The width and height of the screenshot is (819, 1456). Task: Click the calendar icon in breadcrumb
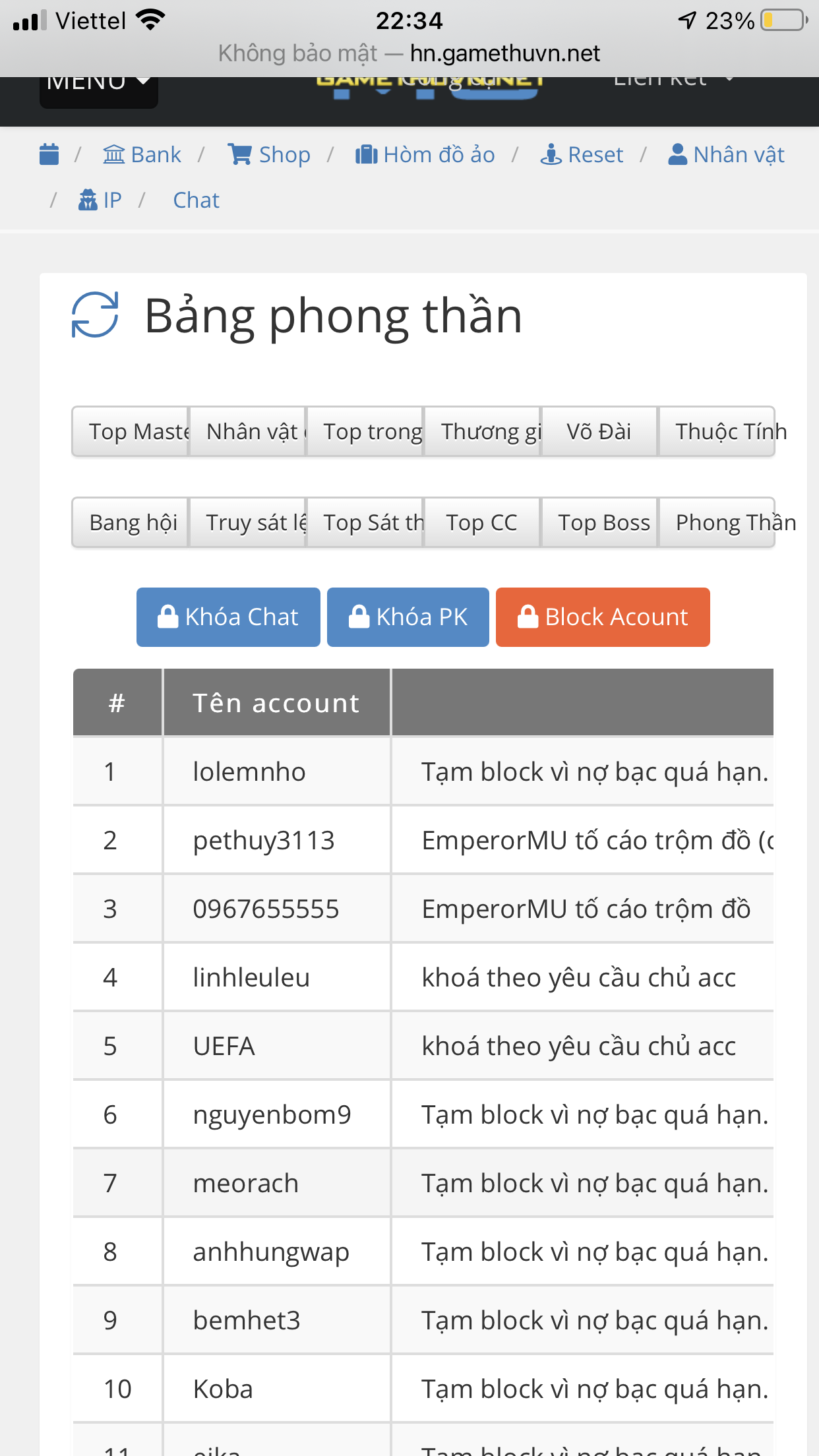pos(49,154)
